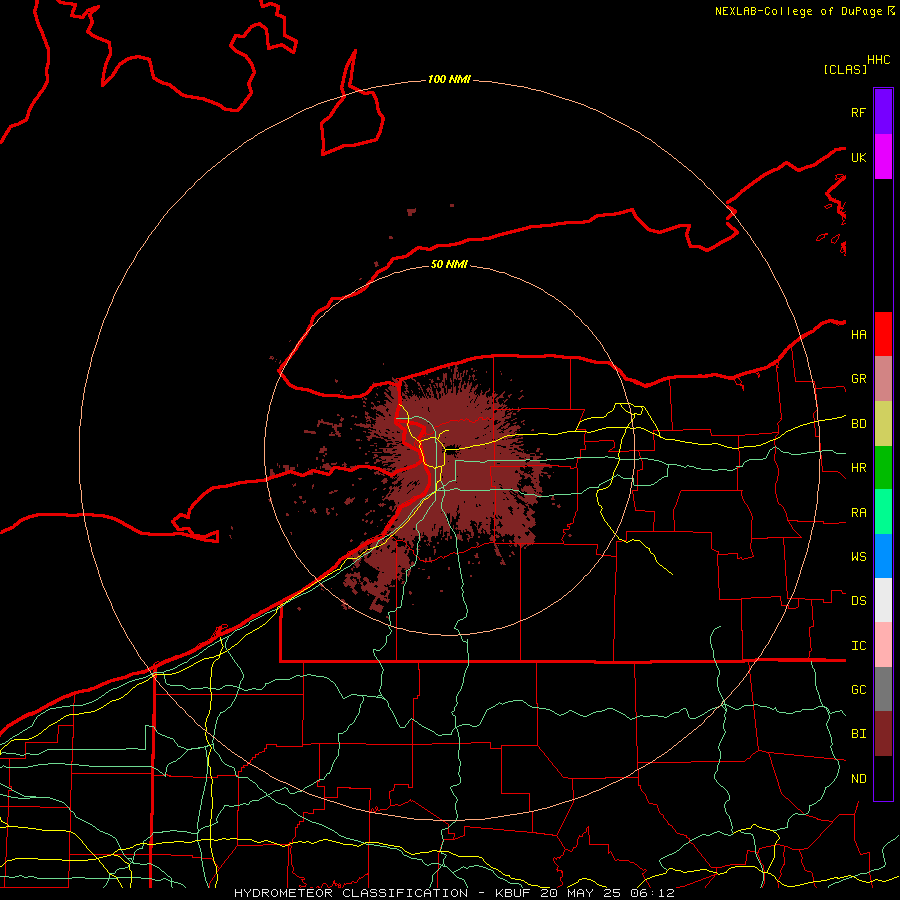This screenshot has height=900, width=900.
Task: Click the "RF" legend label
Action: pos(858,112)
